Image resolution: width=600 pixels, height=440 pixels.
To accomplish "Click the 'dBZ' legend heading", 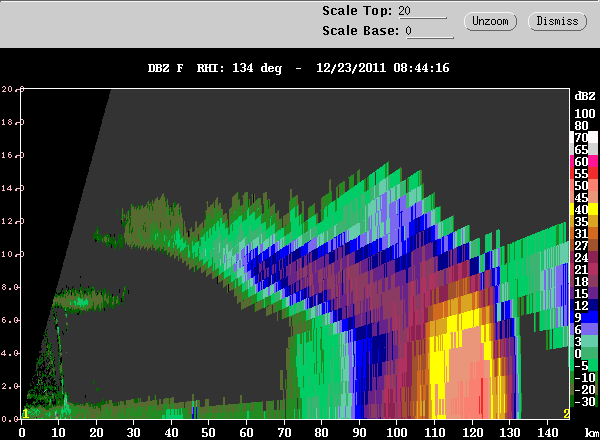I will [x=585, y=96].
